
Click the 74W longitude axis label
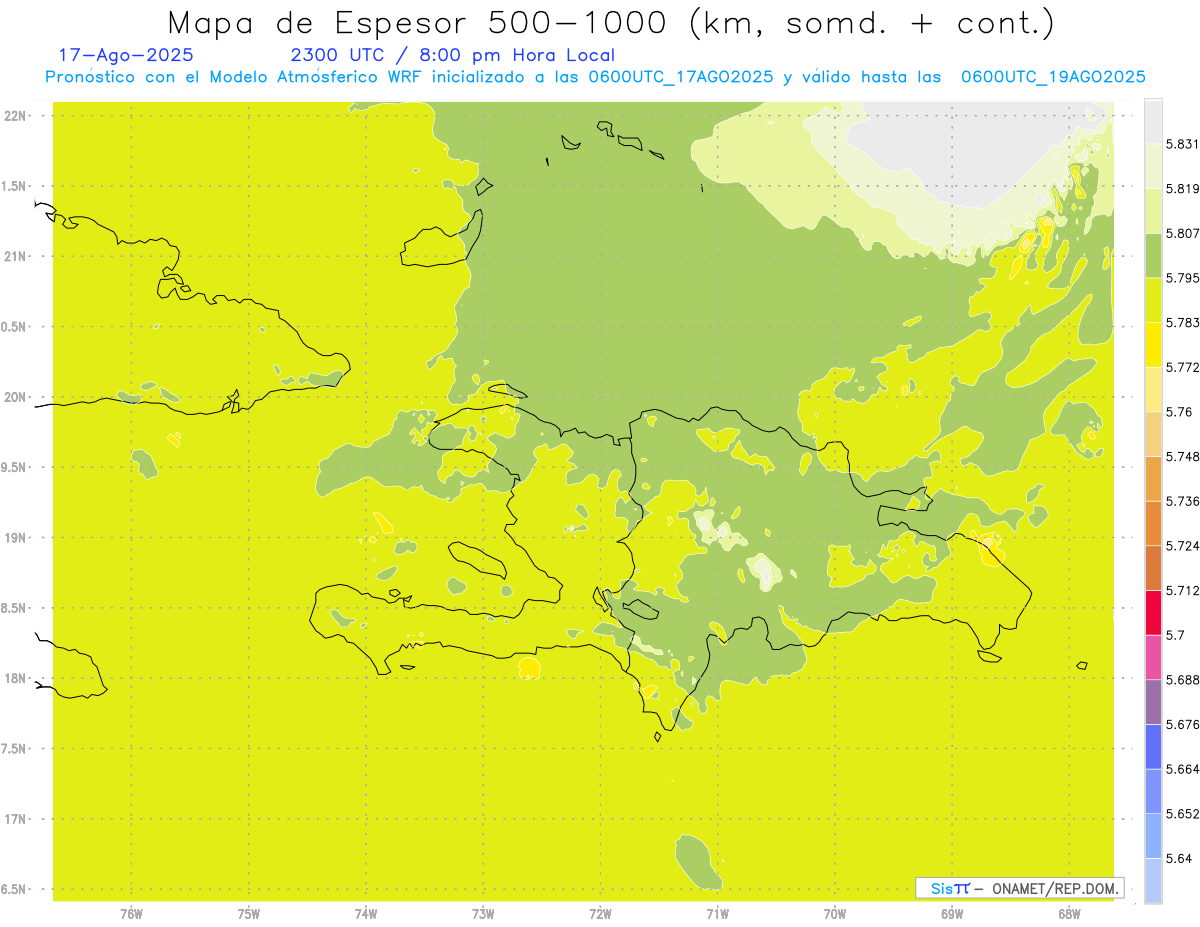coord(366,913)
